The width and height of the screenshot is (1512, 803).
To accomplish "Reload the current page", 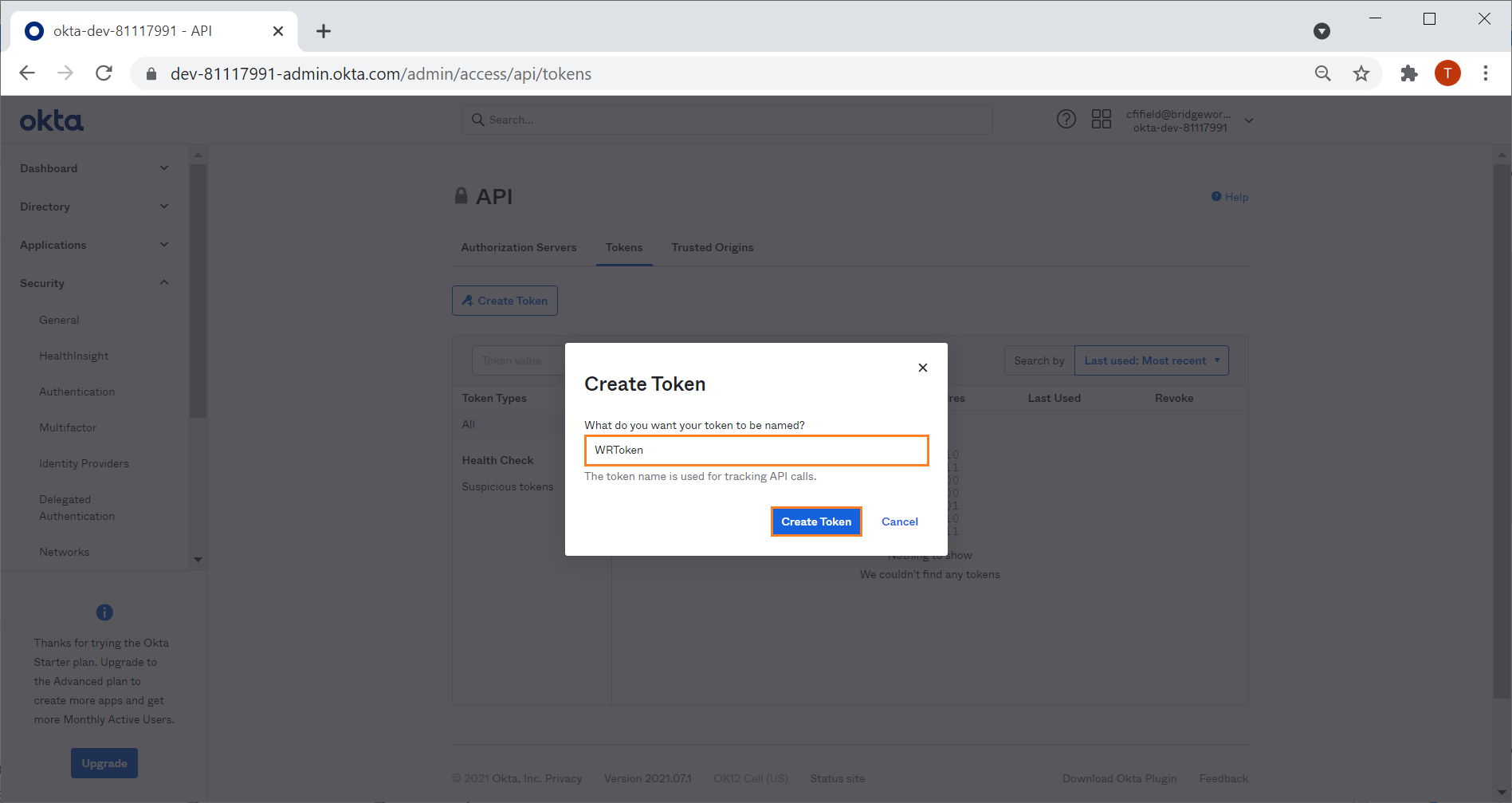I will (104, 73).
